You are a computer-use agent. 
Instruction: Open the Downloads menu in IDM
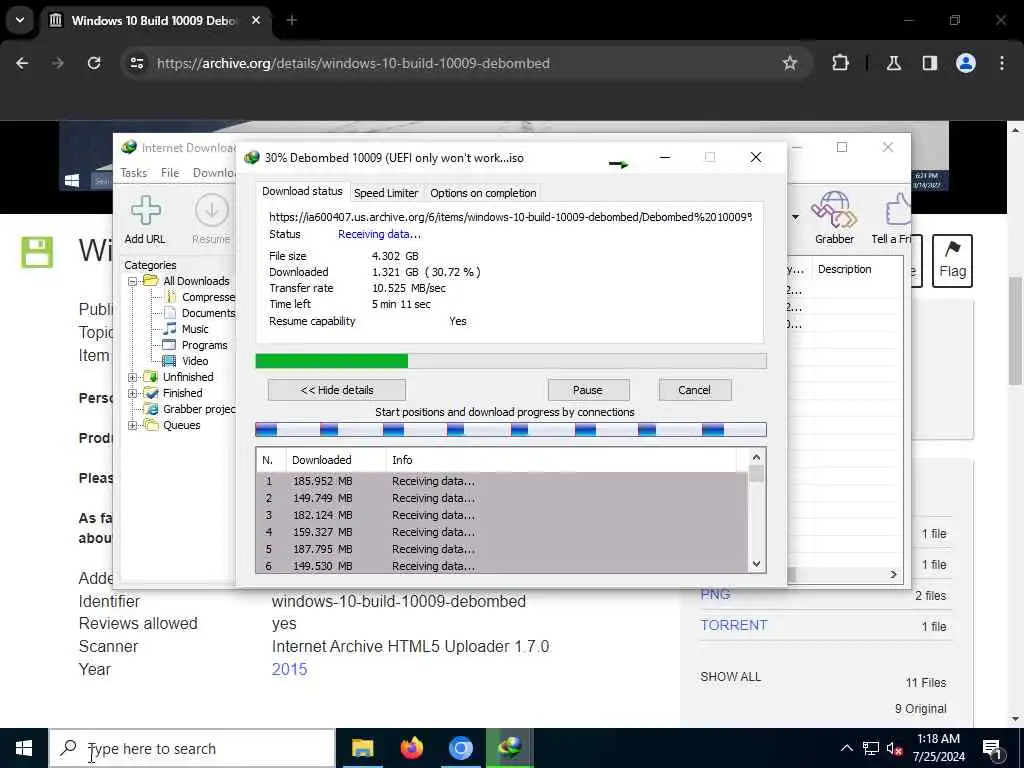point(214,173)
